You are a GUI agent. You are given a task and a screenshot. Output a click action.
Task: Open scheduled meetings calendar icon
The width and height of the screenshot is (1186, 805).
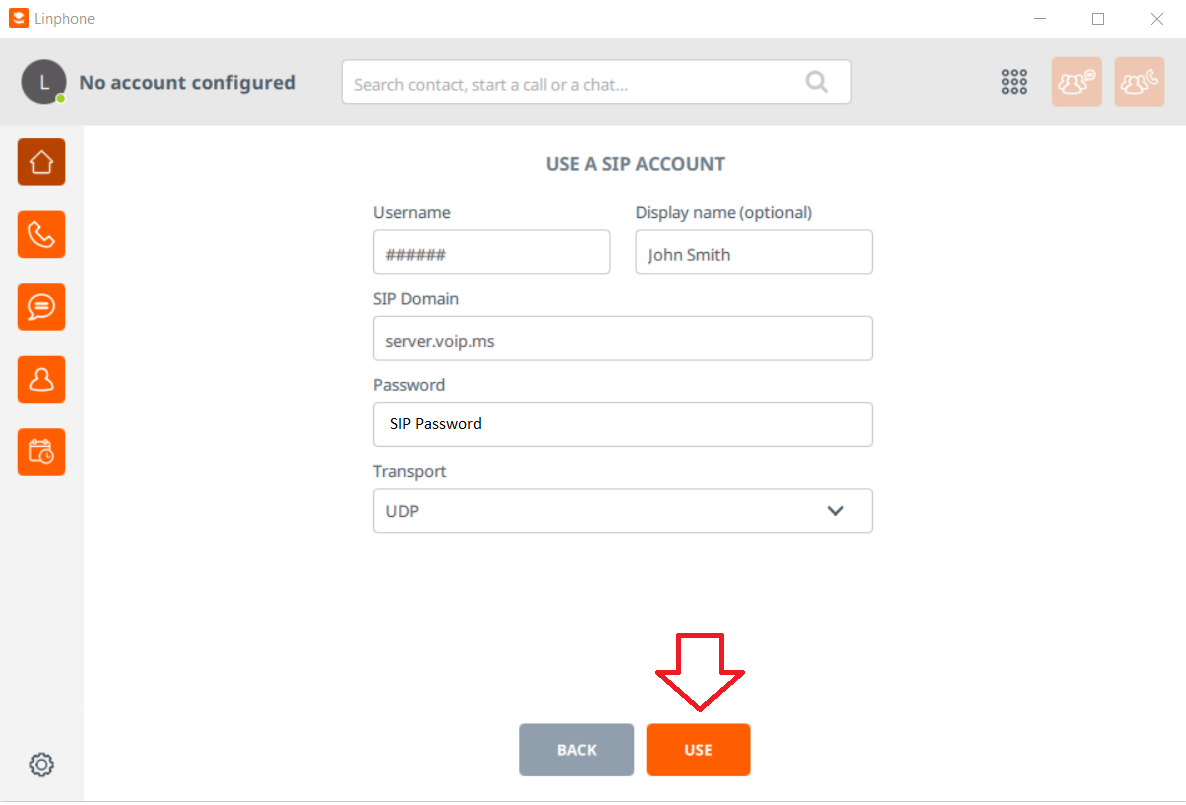[x=42, y=452]
